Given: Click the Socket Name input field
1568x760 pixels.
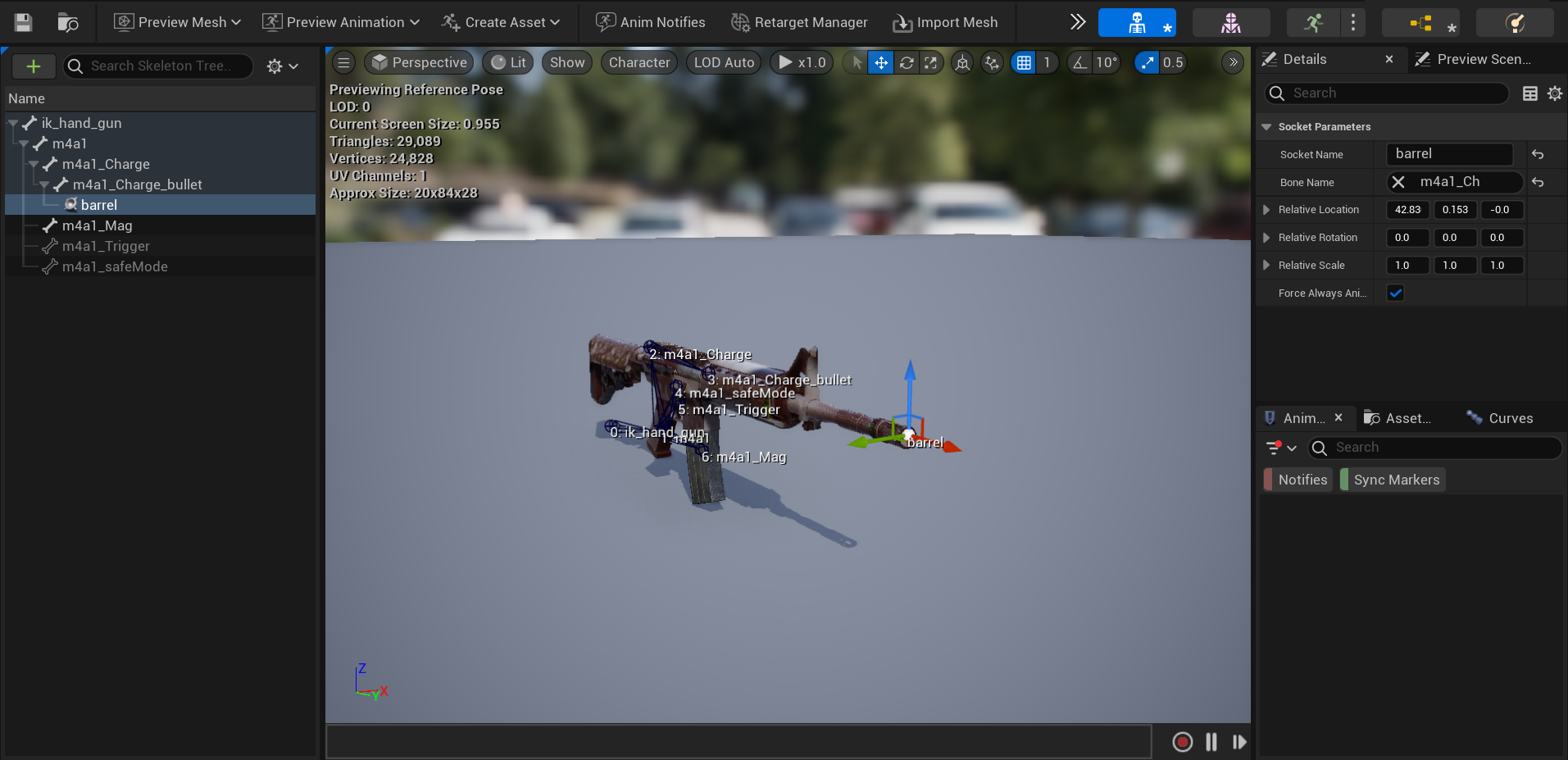Looking at the screenshot, I should [x=1448, y=154].
